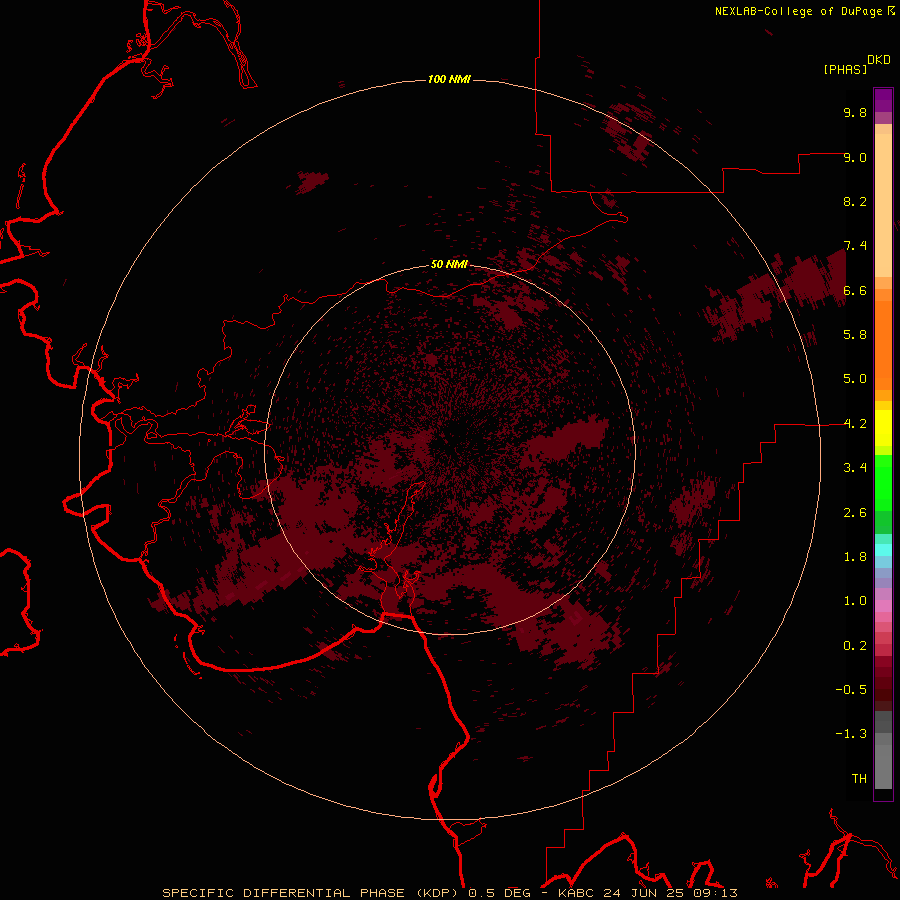This screenshot has height=900, width=900.
Task: Click the bright green color bar segment
Action: (x=883, y=483)
